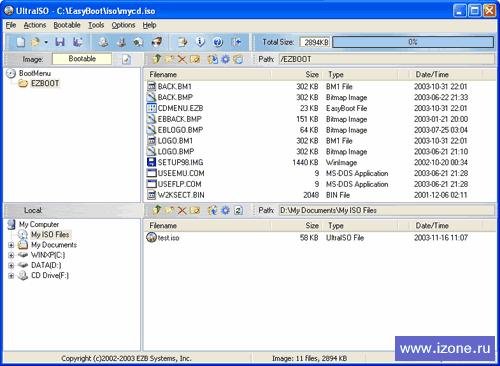This screenshot has width=500, height=366.
Task: Select the SETUP98.IMG file
Action: pyautogui.click(x=180, y=162)
